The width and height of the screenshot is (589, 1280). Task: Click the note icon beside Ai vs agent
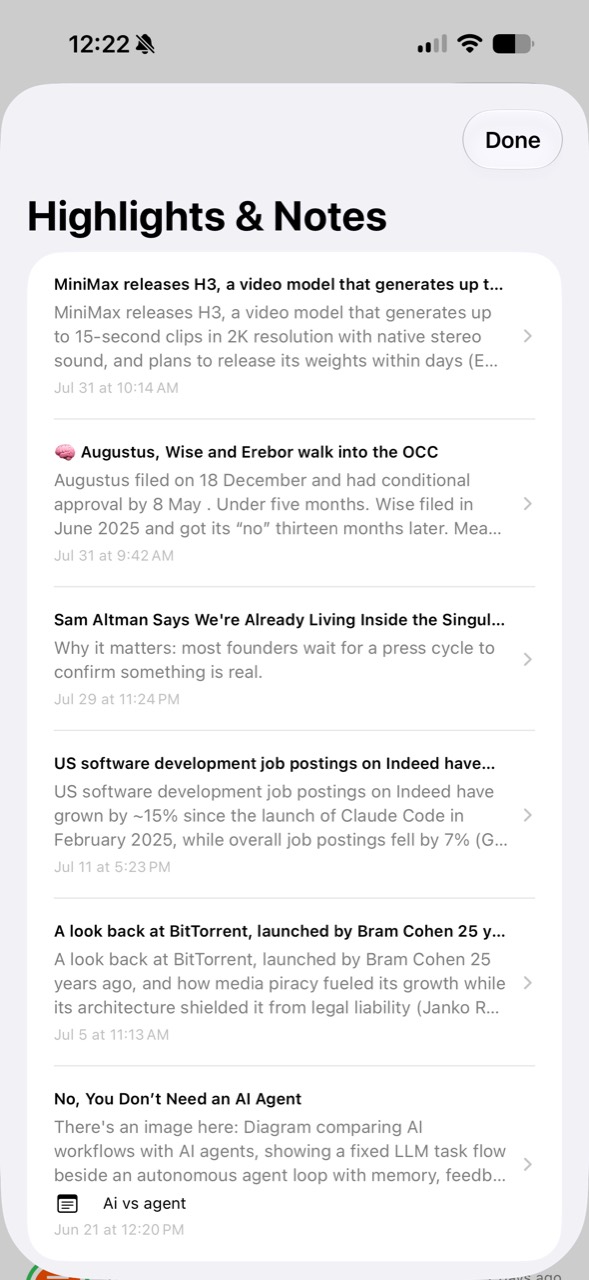coord(66,1204)
